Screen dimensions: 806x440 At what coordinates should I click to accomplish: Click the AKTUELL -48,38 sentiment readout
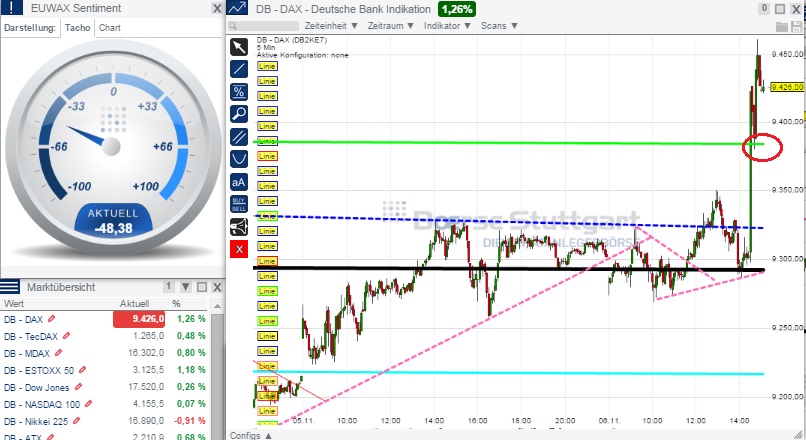pos(113,222)
